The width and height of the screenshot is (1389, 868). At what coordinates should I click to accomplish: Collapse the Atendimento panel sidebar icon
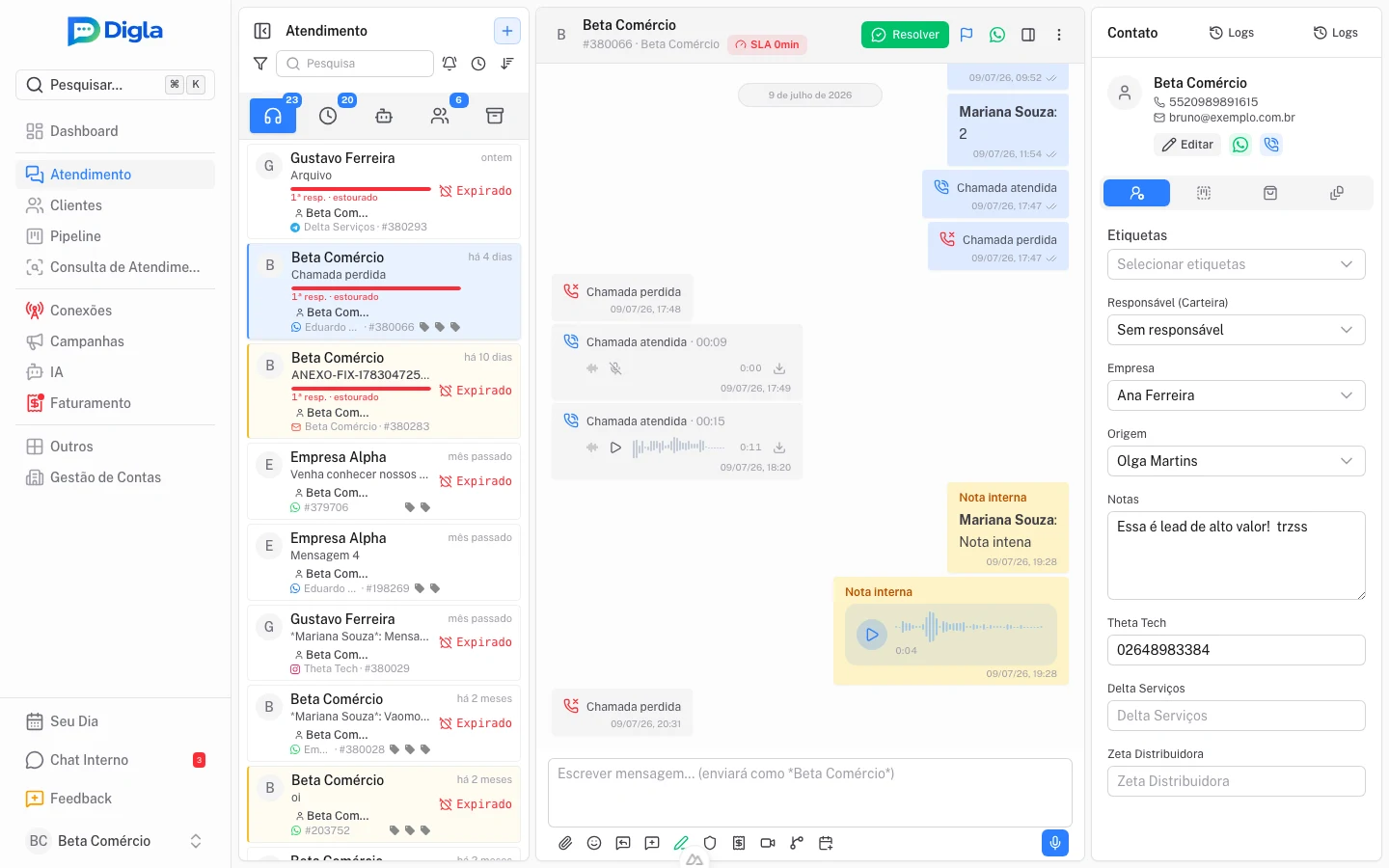coord(262,31)
